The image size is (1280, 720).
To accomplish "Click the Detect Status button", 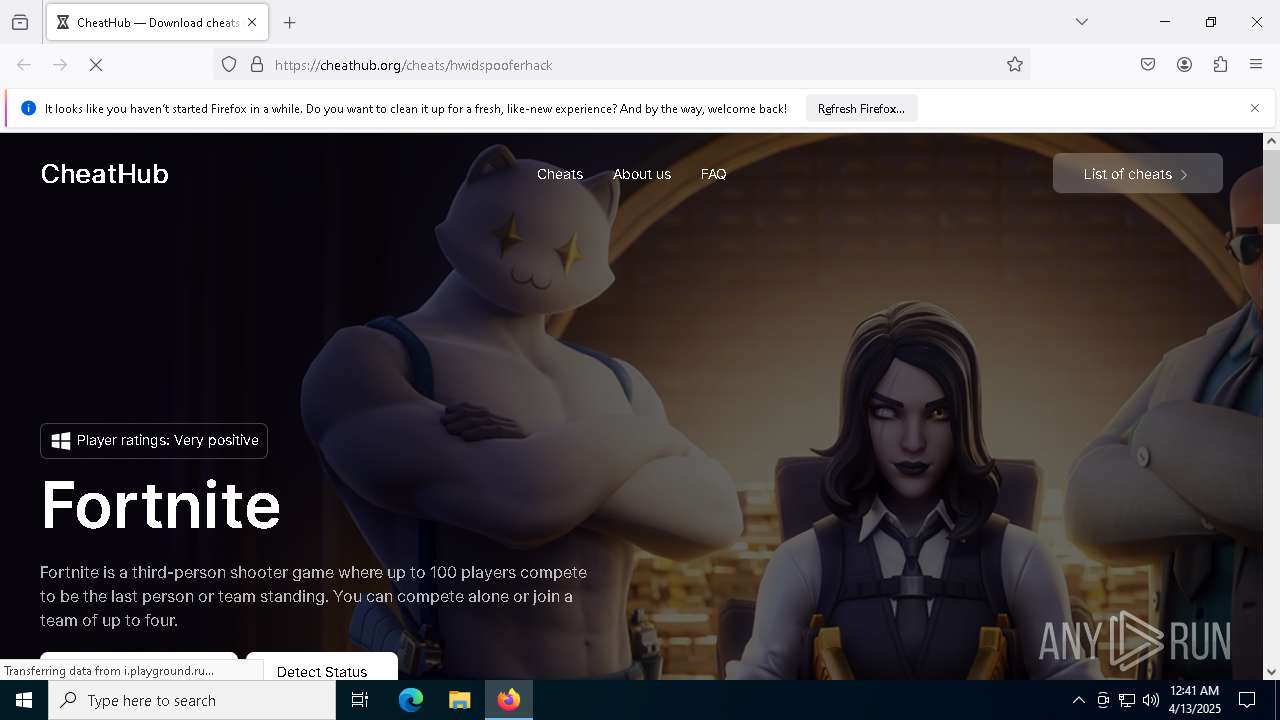I will pos(322,666).
